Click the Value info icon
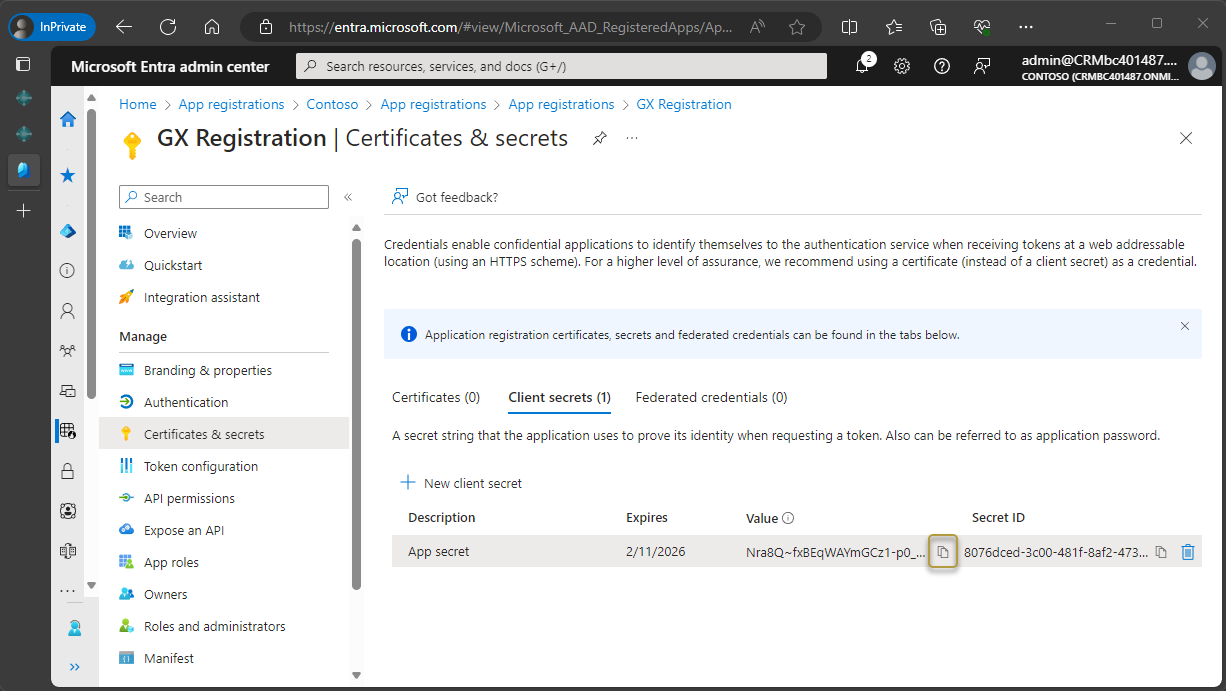The image size is (1226, 691). 788,518
